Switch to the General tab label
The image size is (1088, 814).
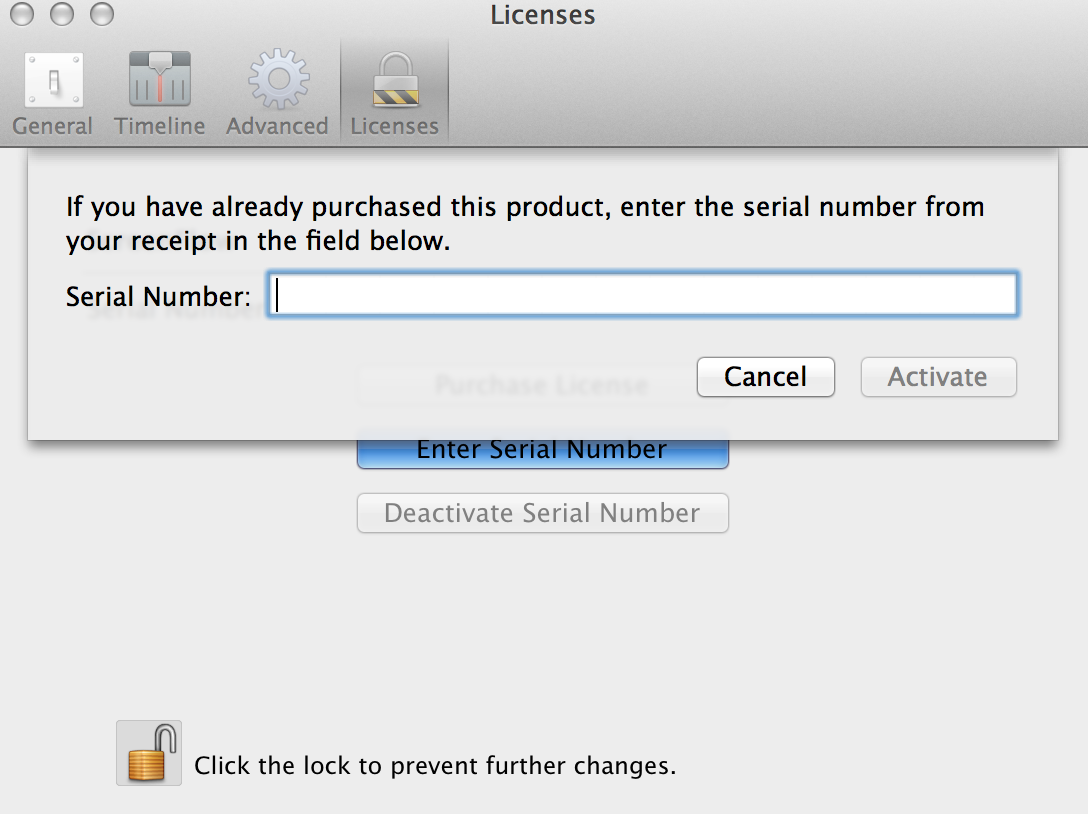pos(53,126)
